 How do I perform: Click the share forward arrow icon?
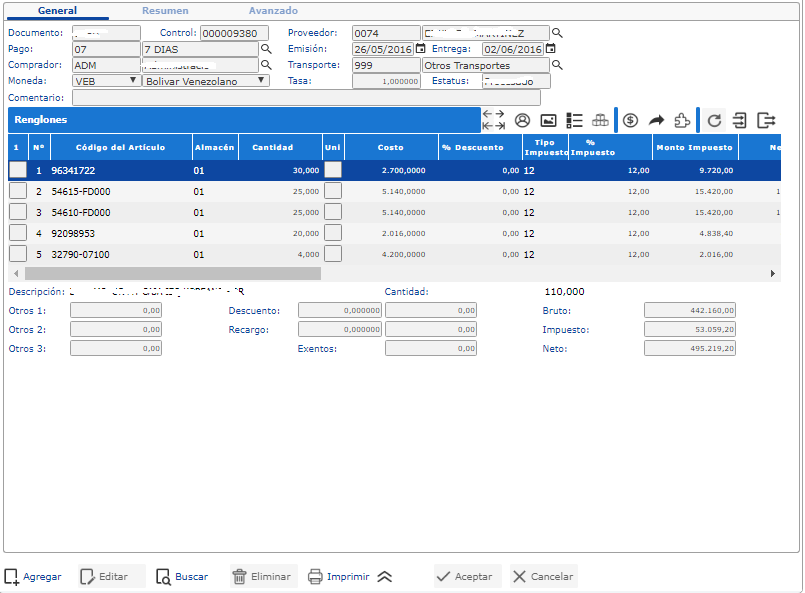click(656, 120)
